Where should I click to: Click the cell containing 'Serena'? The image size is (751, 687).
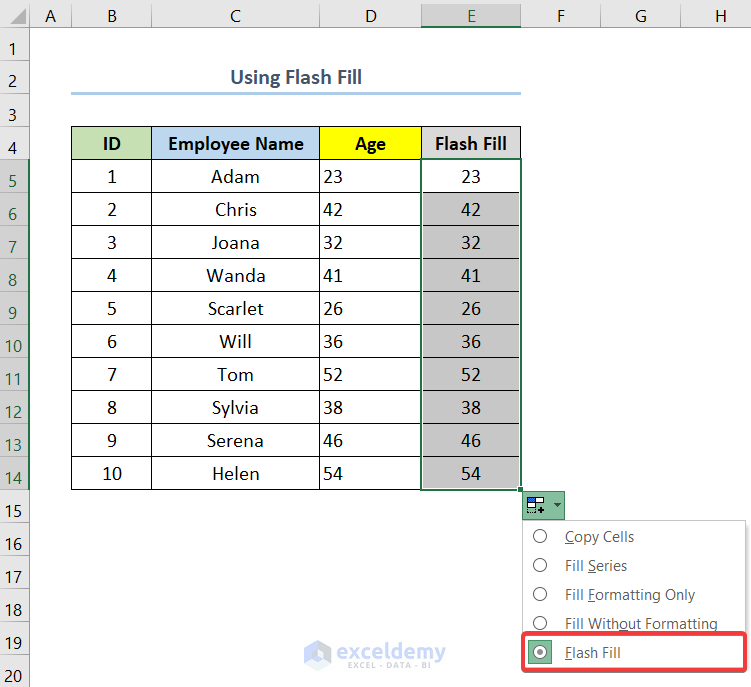point(235,440)
